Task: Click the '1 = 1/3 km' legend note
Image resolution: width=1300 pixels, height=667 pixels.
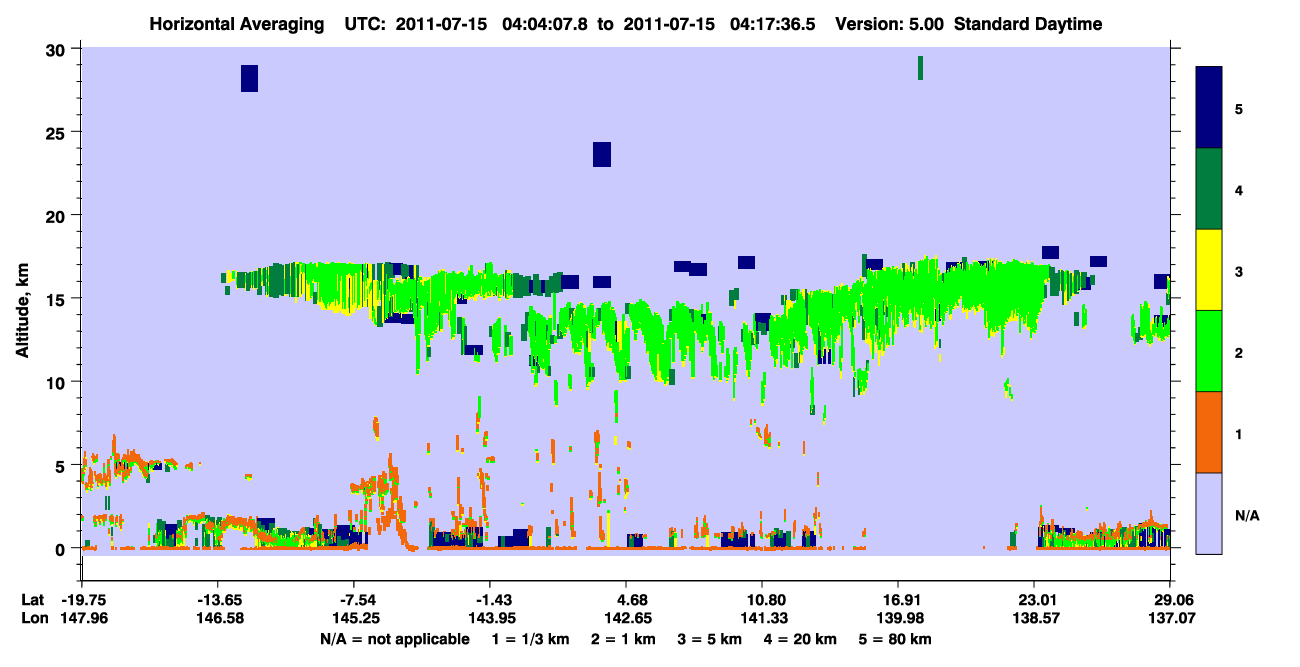Action: (531, 638)
